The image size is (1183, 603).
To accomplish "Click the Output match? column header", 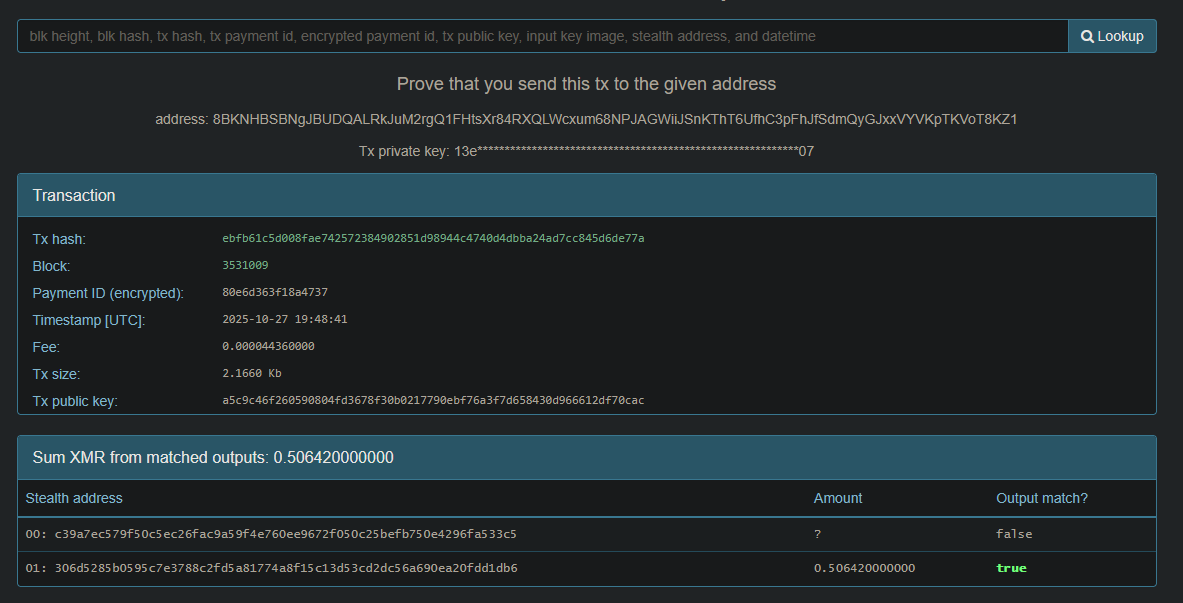I will coord(1042,498).
